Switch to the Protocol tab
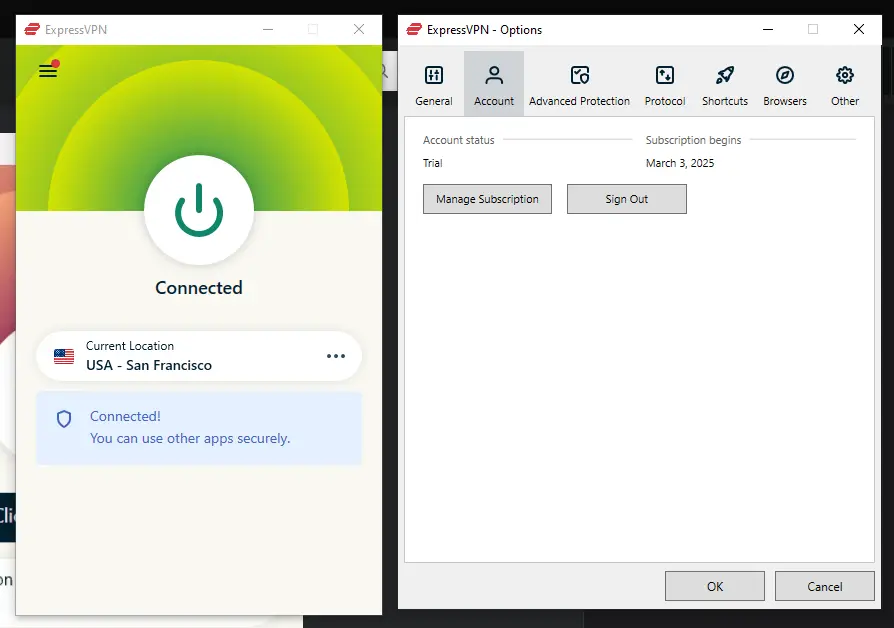This screenshot has width=894, height=628. (665, 85)
